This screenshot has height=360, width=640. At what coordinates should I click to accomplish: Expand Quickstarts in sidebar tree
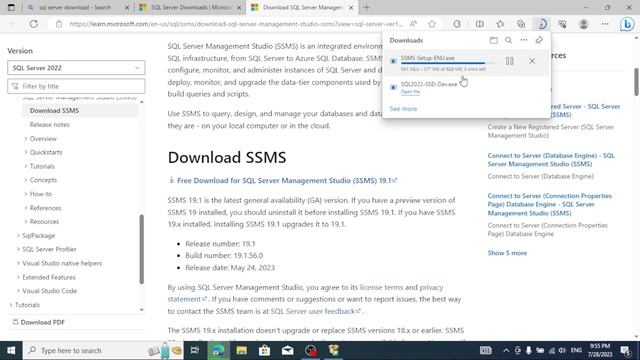pos(46,152)
